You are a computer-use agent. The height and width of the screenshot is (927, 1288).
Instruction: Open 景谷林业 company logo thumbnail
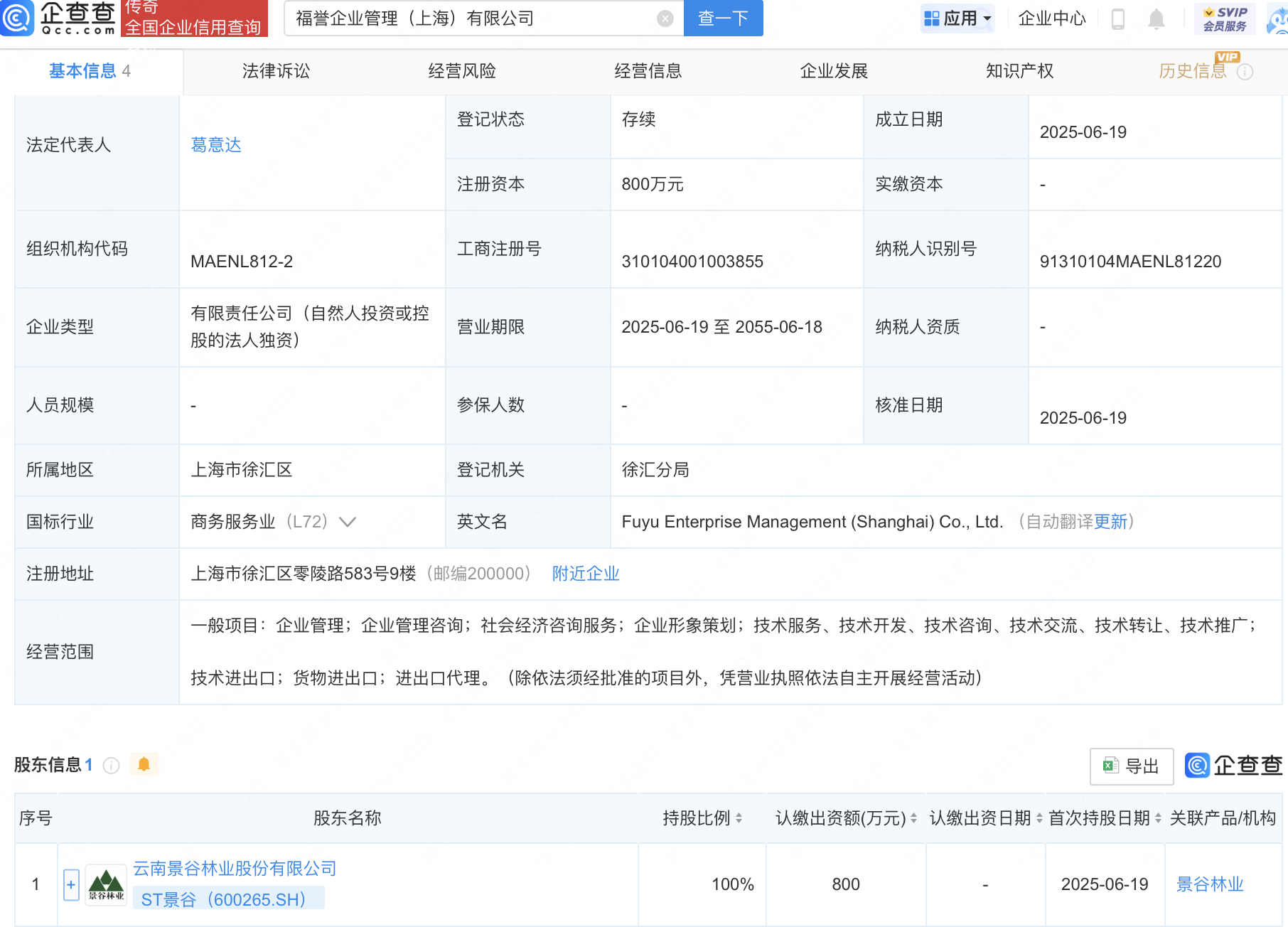pos(106,884)
